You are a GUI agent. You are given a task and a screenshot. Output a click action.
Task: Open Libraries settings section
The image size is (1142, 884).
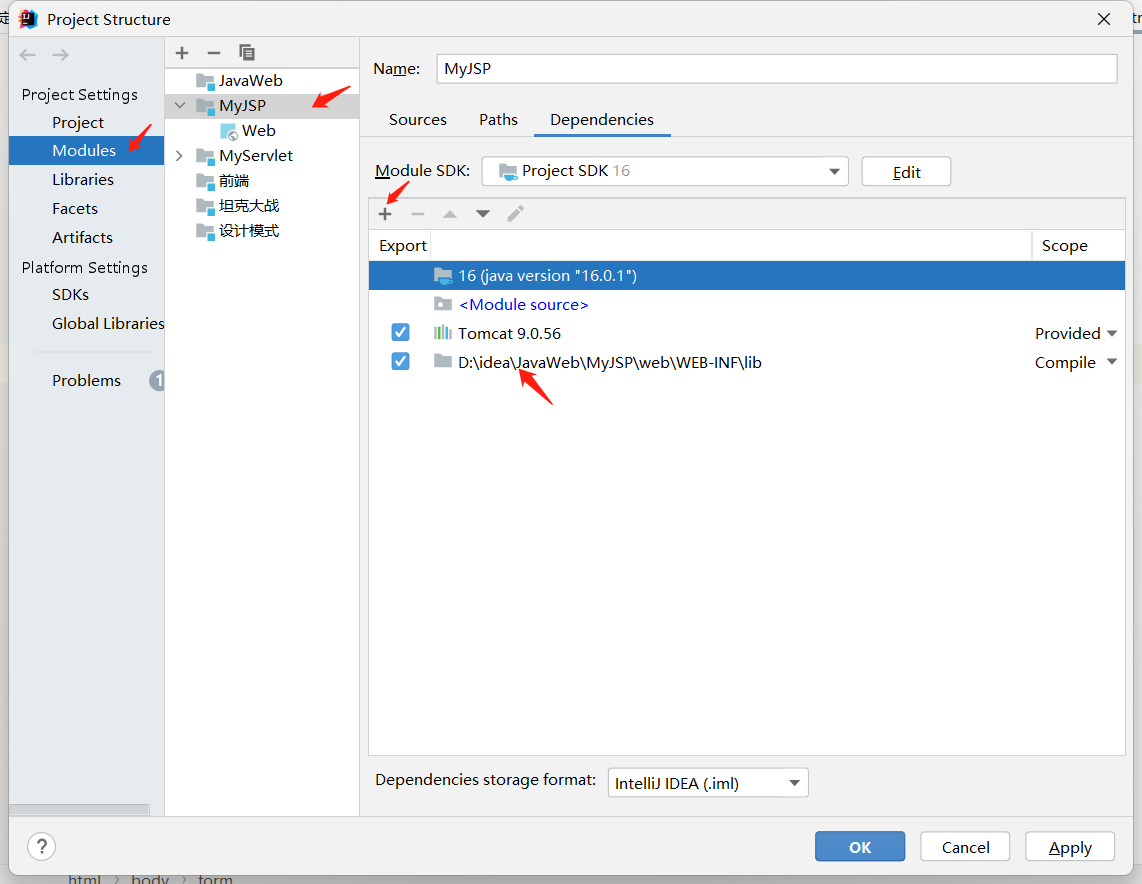click(83, 179)
